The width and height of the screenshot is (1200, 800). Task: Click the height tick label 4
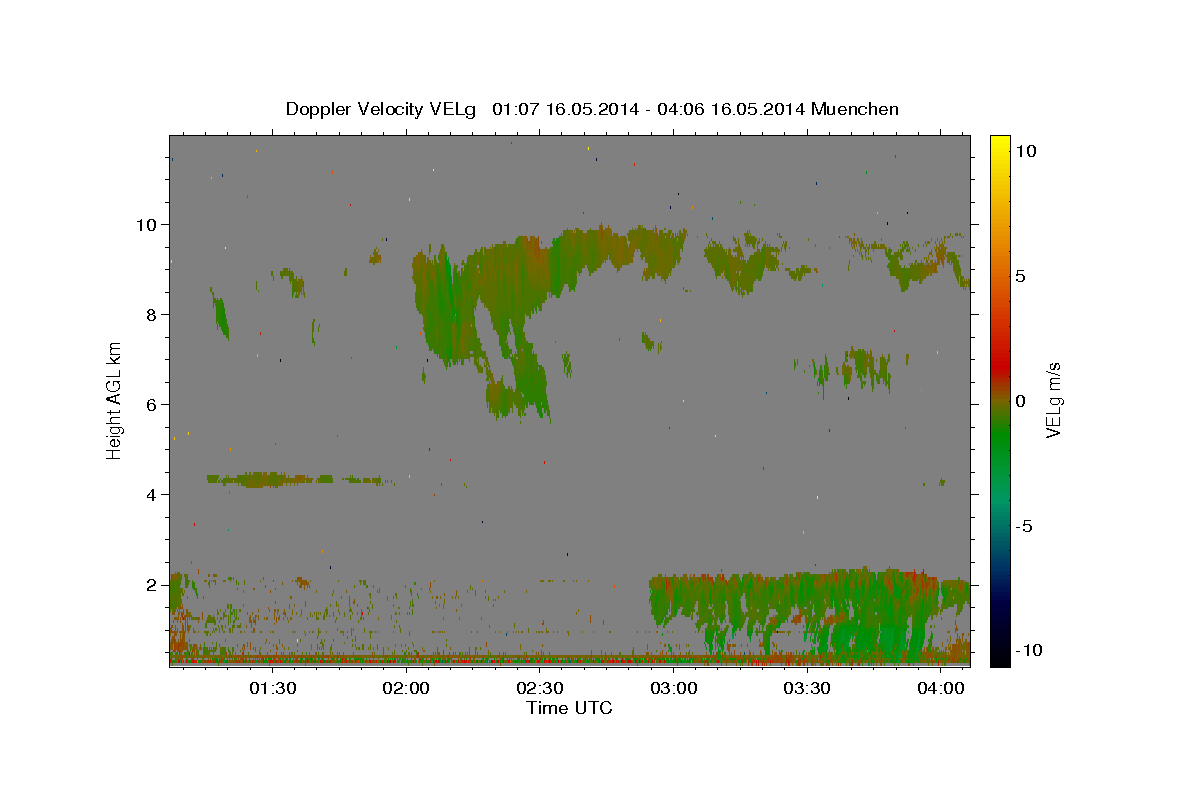[x=153, y=495]
